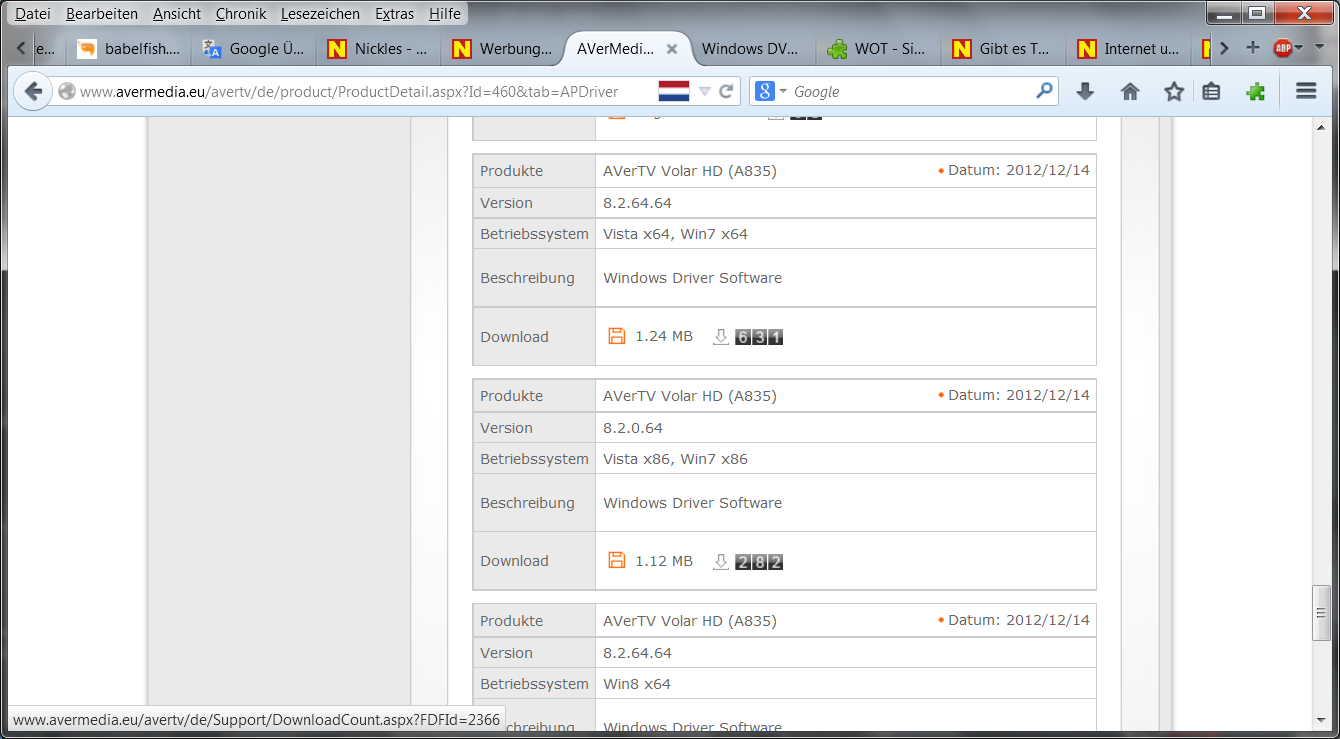Image resolution: width=1340 pixels, height=739 pixels.
Task: Click the Google search input field
Action: (910, 91)
